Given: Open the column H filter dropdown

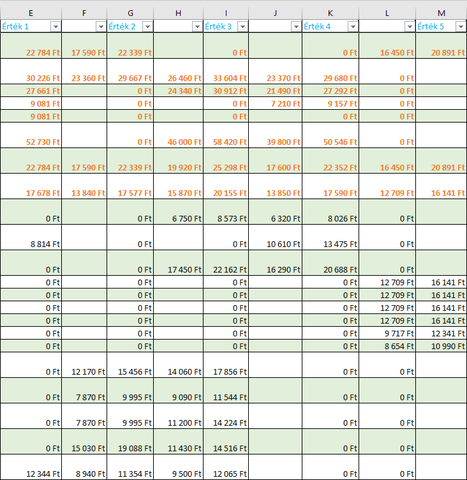Looking at the screenshot, I should click(x=197, y=26).
